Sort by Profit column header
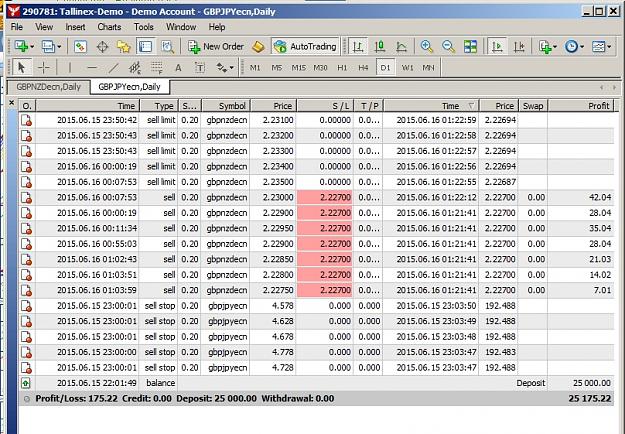The height and width of the screenshot is (434, 625). coord(581,106)
